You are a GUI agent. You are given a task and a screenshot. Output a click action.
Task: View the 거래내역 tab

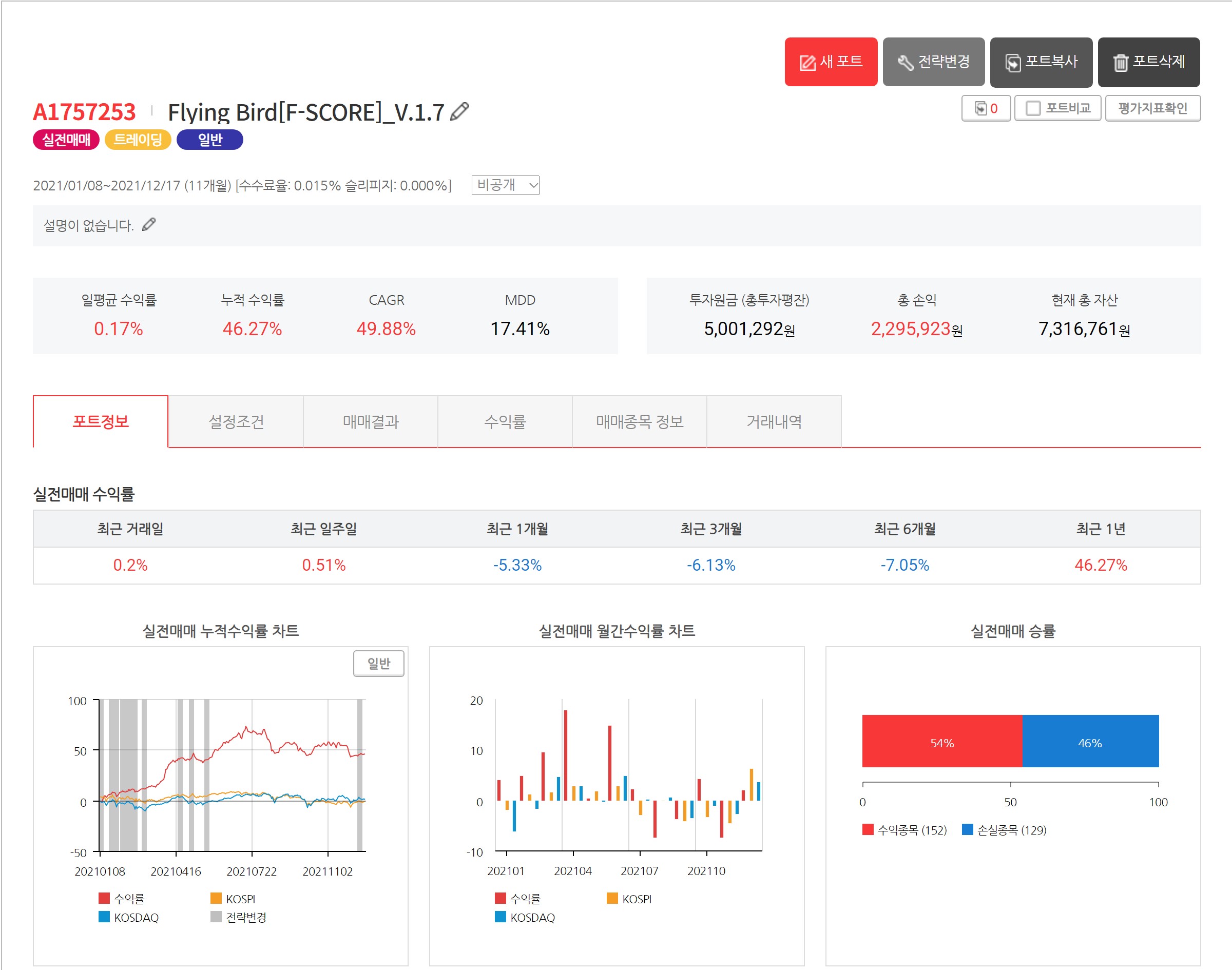pos(774,421)
